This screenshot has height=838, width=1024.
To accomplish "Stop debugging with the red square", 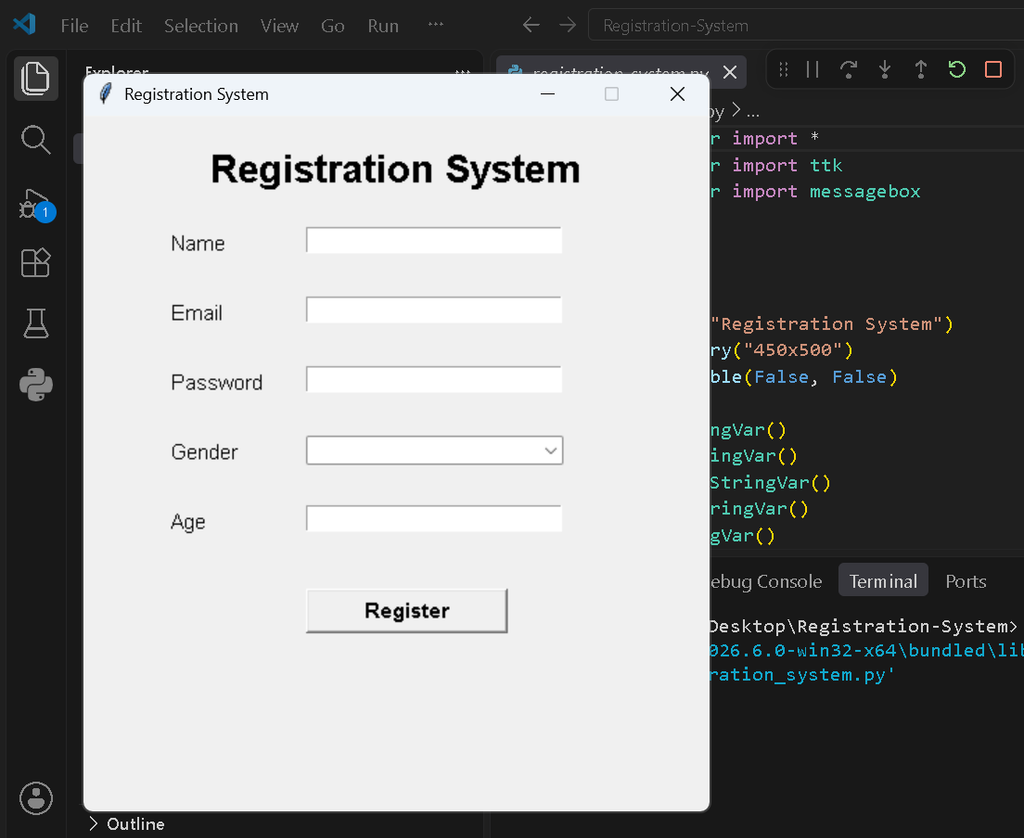I will pos(993,69).
